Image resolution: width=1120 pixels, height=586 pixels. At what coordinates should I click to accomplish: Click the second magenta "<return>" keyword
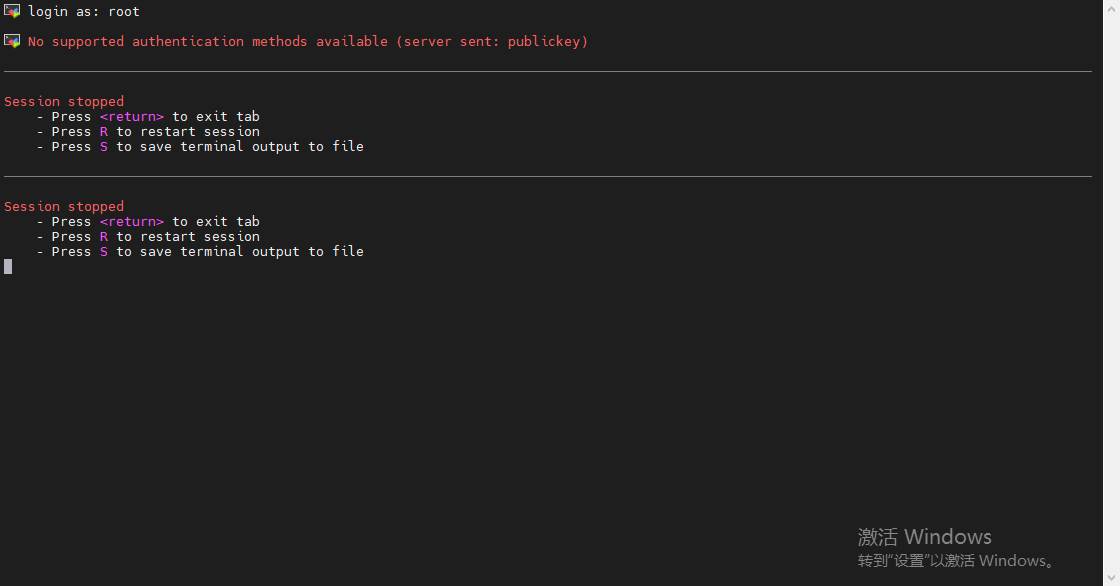coord(131,222)
